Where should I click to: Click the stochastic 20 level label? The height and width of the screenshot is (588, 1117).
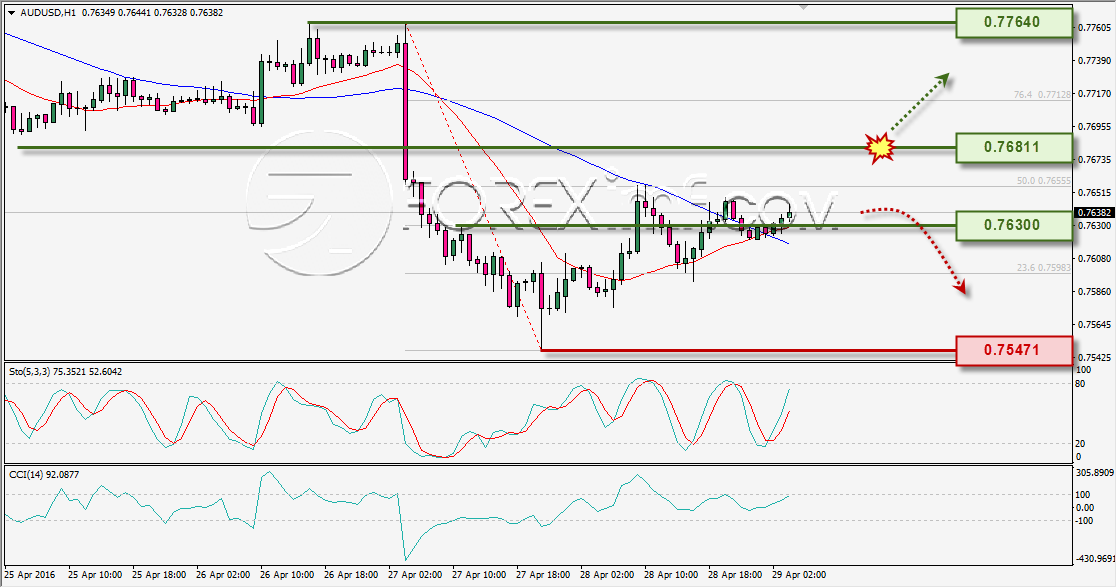point(1080,444)
